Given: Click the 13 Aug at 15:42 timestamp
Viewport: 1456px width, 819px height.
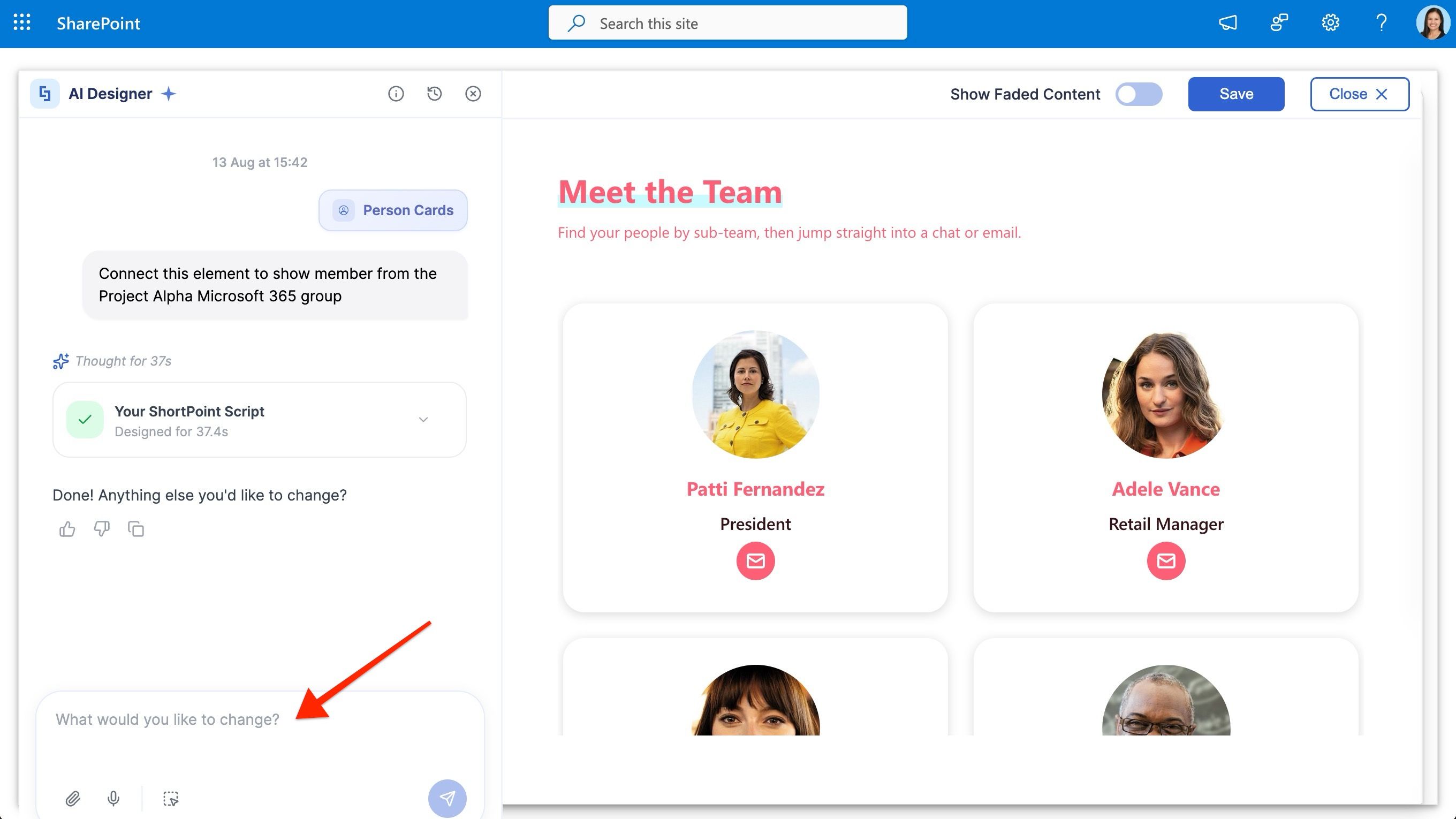Looking at the screenshot, I should tap(260, 162).
